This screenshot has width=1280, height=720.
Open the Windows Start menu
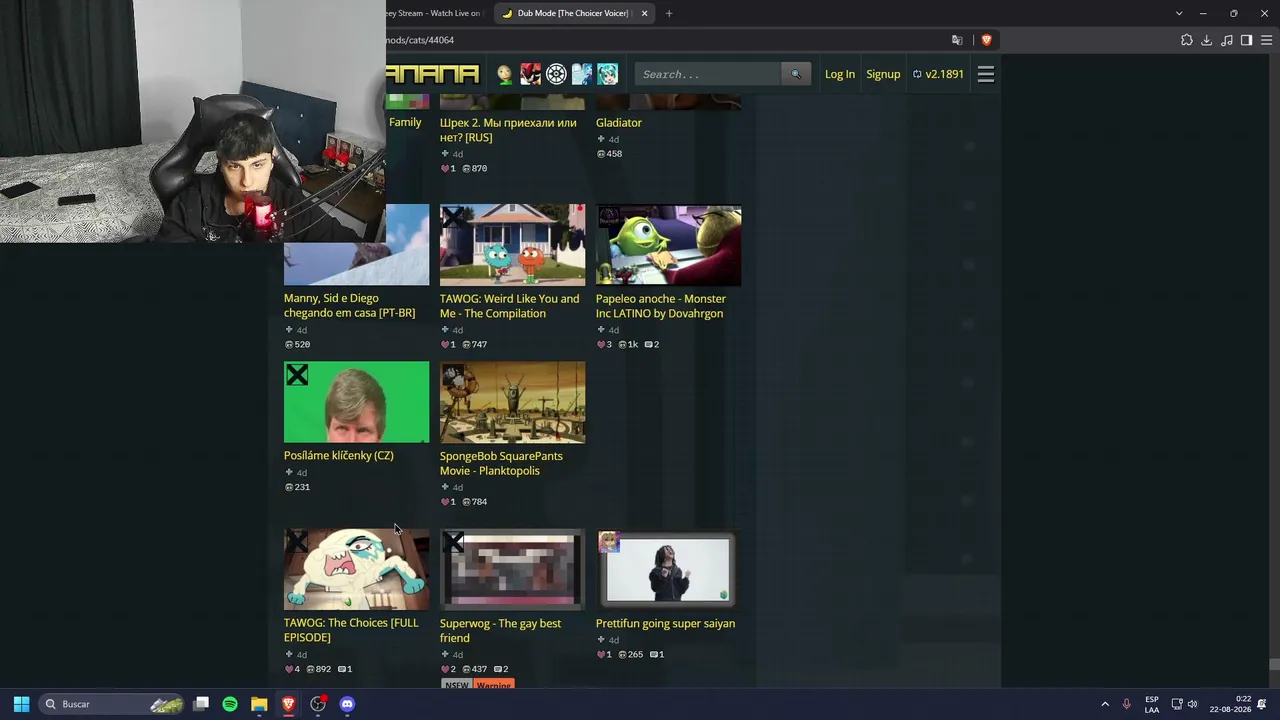pyautogui.click(x=21, y=704)
